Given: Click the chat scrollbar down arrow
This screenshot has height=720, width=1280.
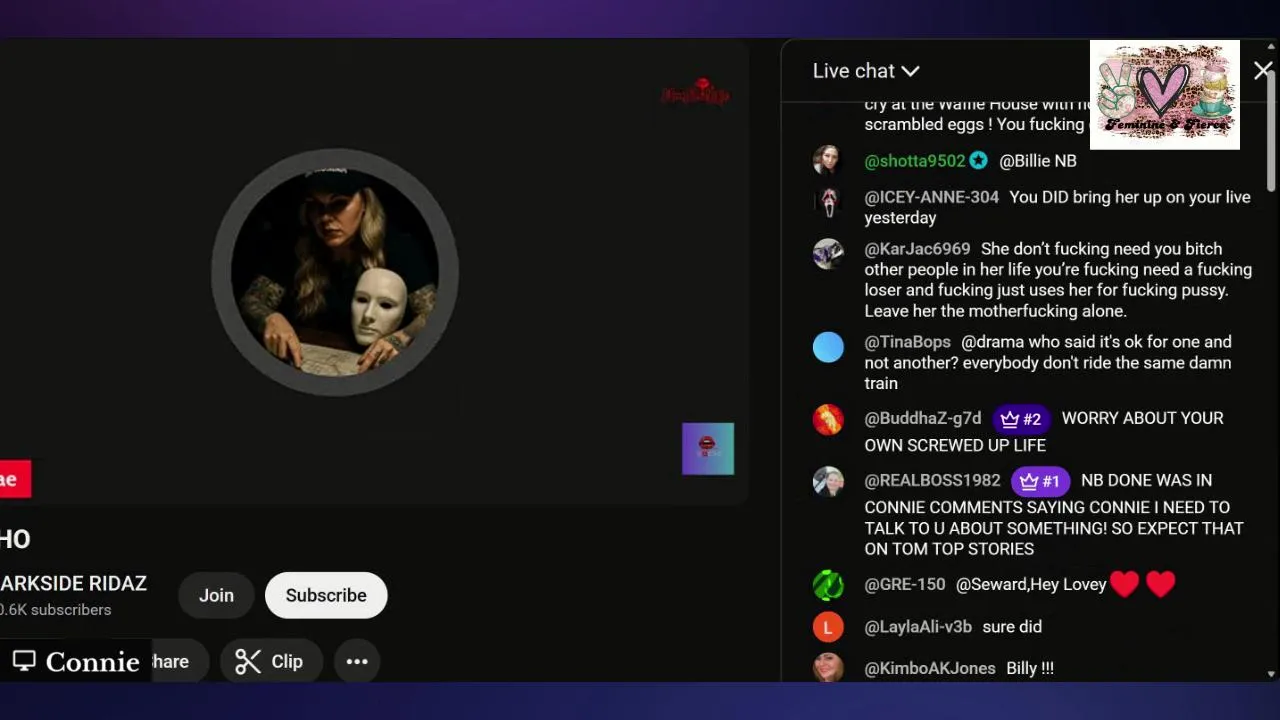Looking at the screenshot, I should (1271, 674).
